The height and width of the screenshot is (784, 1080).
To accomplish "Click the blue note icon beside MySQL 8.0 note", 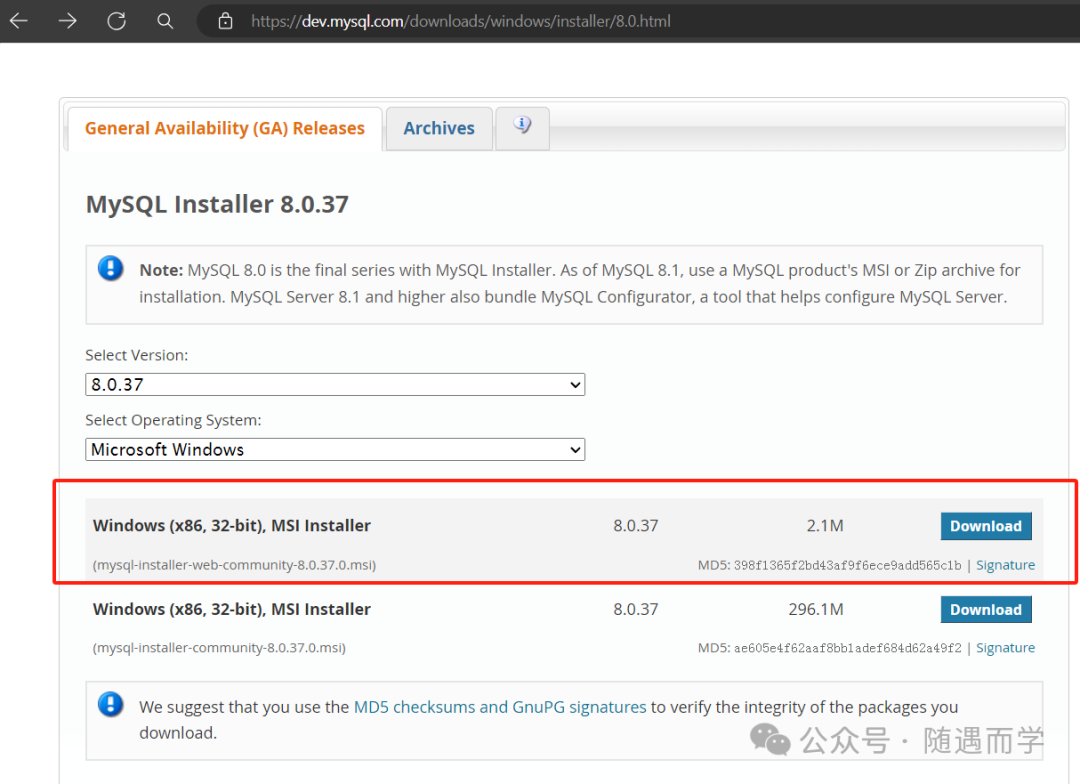I will click(110, 268).
